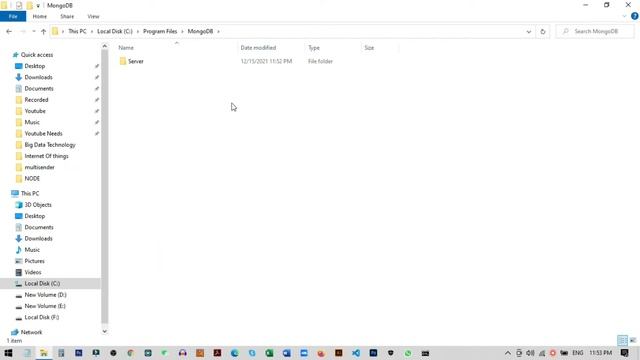Screen dimensions: 640x360
Task: Open the File ribbon tab
Action: click(13, 16)
